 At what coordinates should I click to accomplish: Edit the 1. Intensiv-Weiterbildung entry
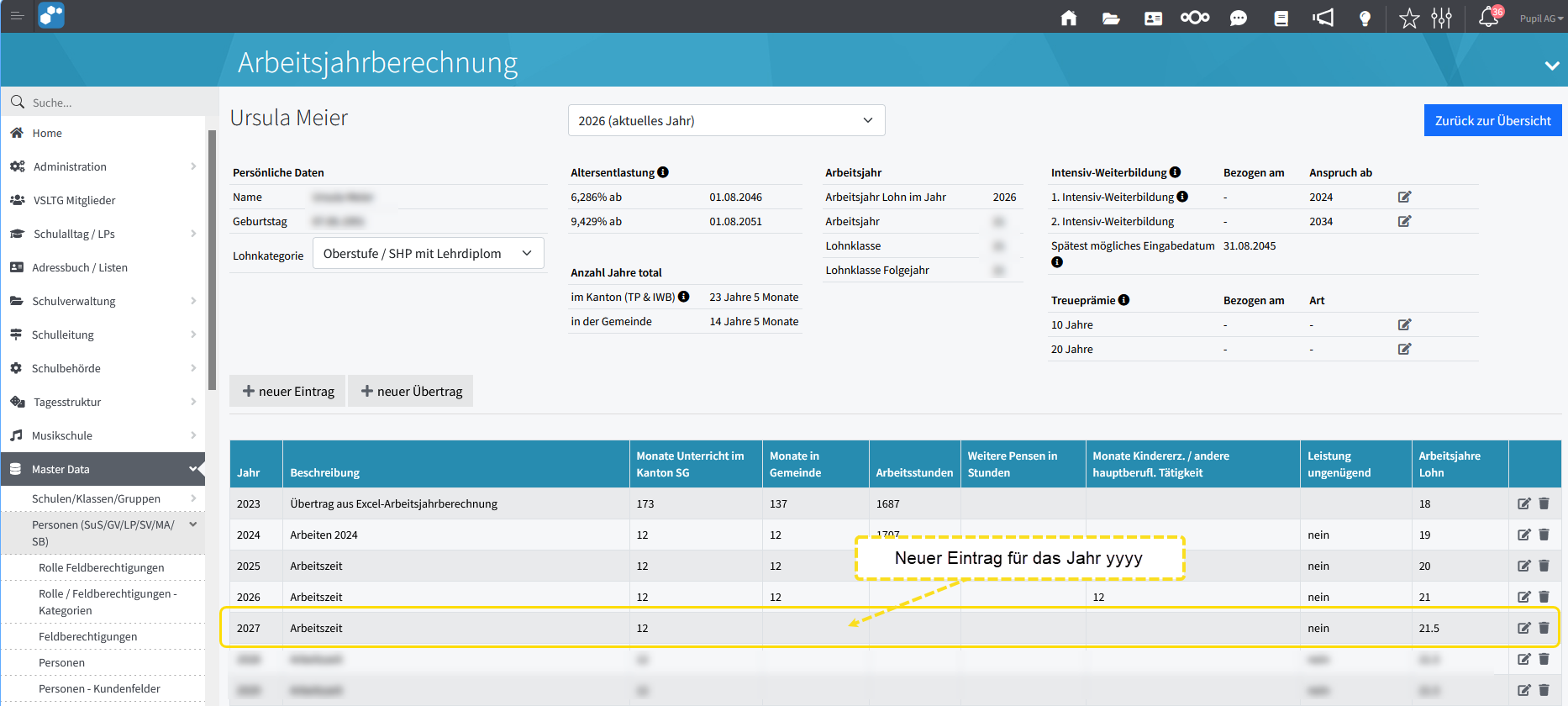tap(1404, 197)
